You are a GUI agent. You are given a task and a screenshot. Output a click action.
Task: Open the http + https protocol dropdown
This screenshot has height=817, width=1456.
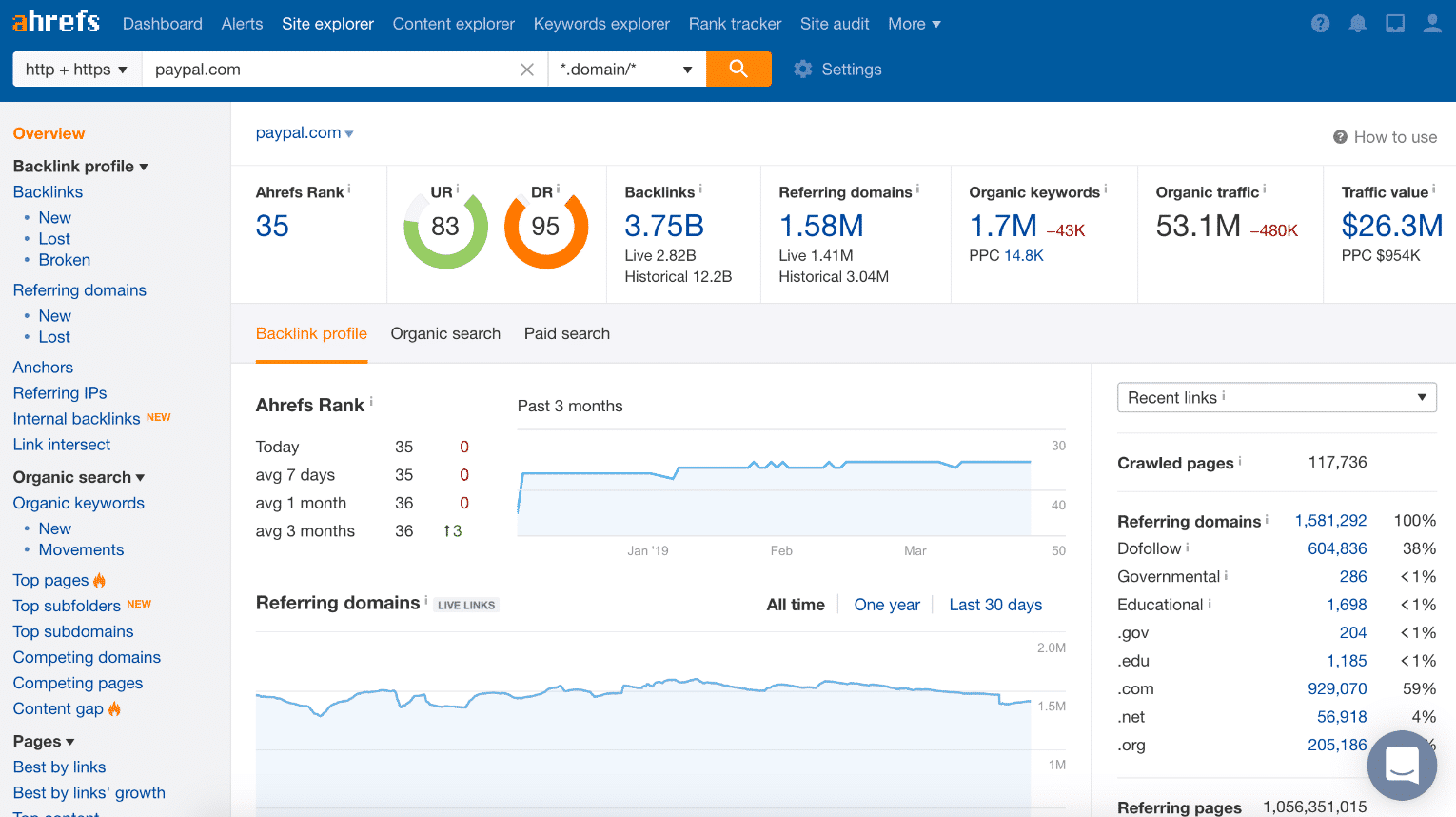tap(75, 69)
